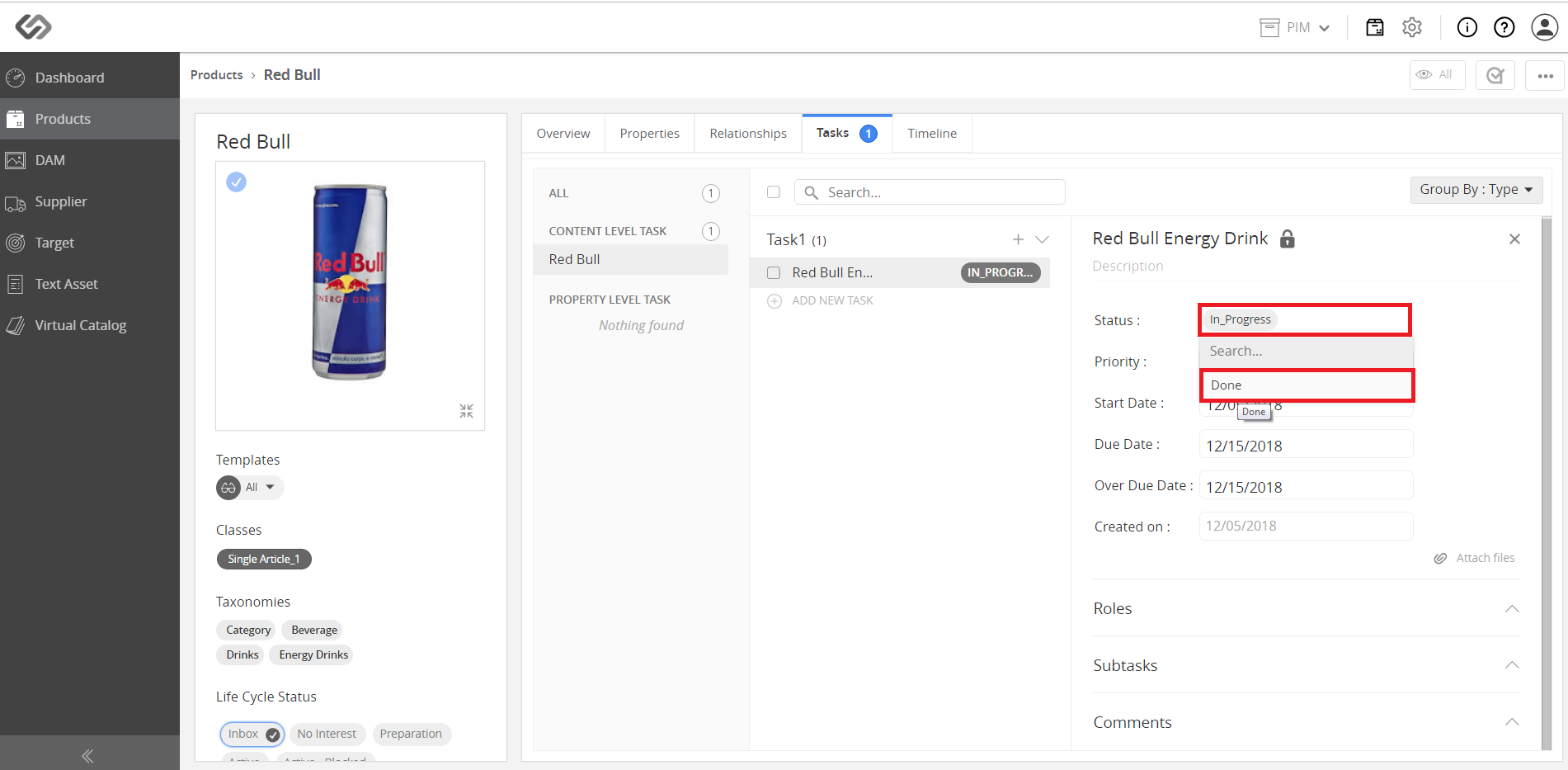Image resolution: width=1568 pixels, height=770 pixels.
Task: Click the app logo icon
Action: click(33, 27)
